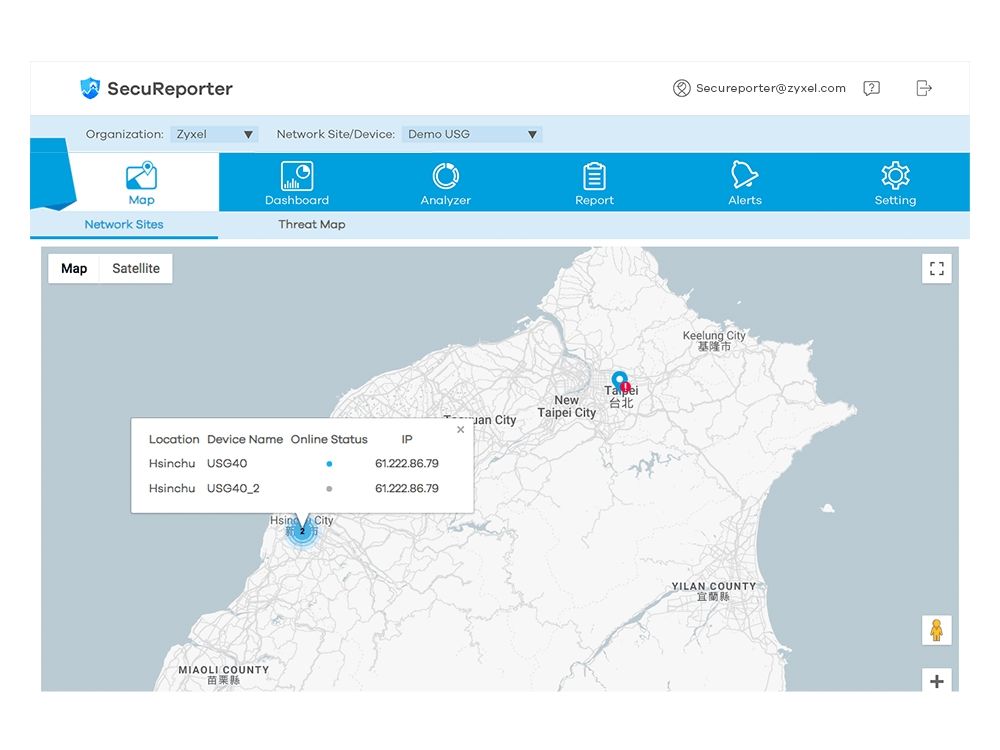This screenshot has height=750, width=1000.
Task: Click the Location column header
Action: tap(174, 439)
